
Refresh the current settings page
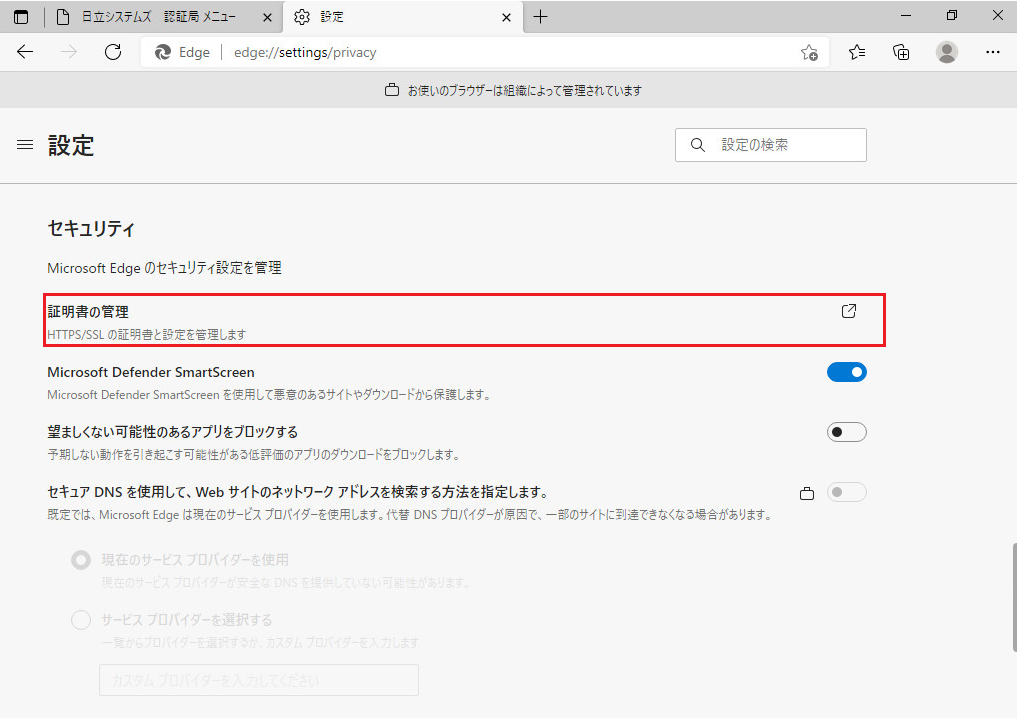112,52
